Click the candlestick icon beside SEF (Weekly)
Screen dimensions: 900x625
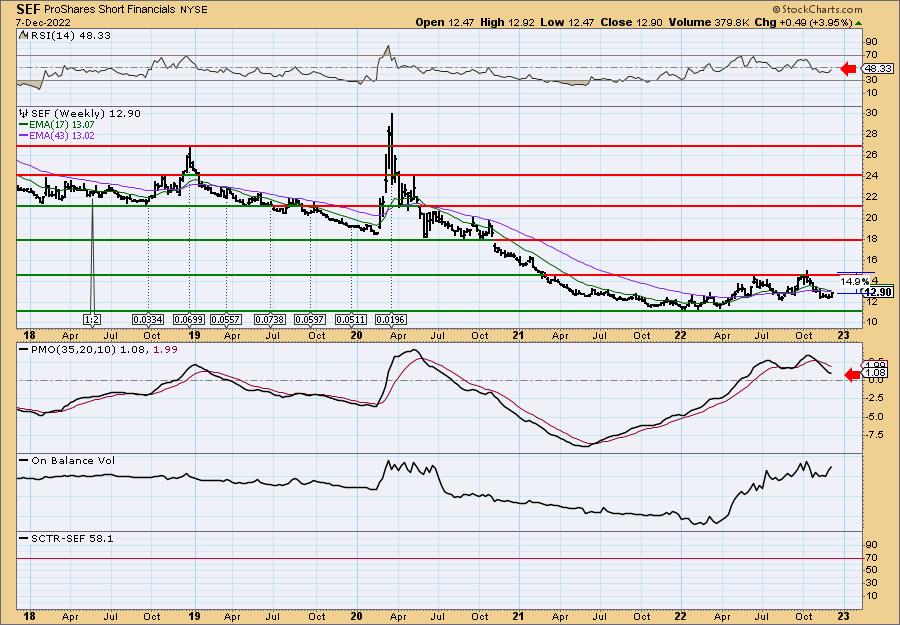24,114
